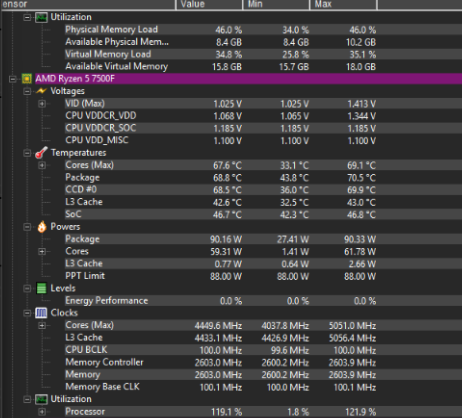Image resolution: width=462 pixels, height=418 pixels.
Task: Click the 5051.0 MHz max core clock
Action: click(x=353, y=326)
